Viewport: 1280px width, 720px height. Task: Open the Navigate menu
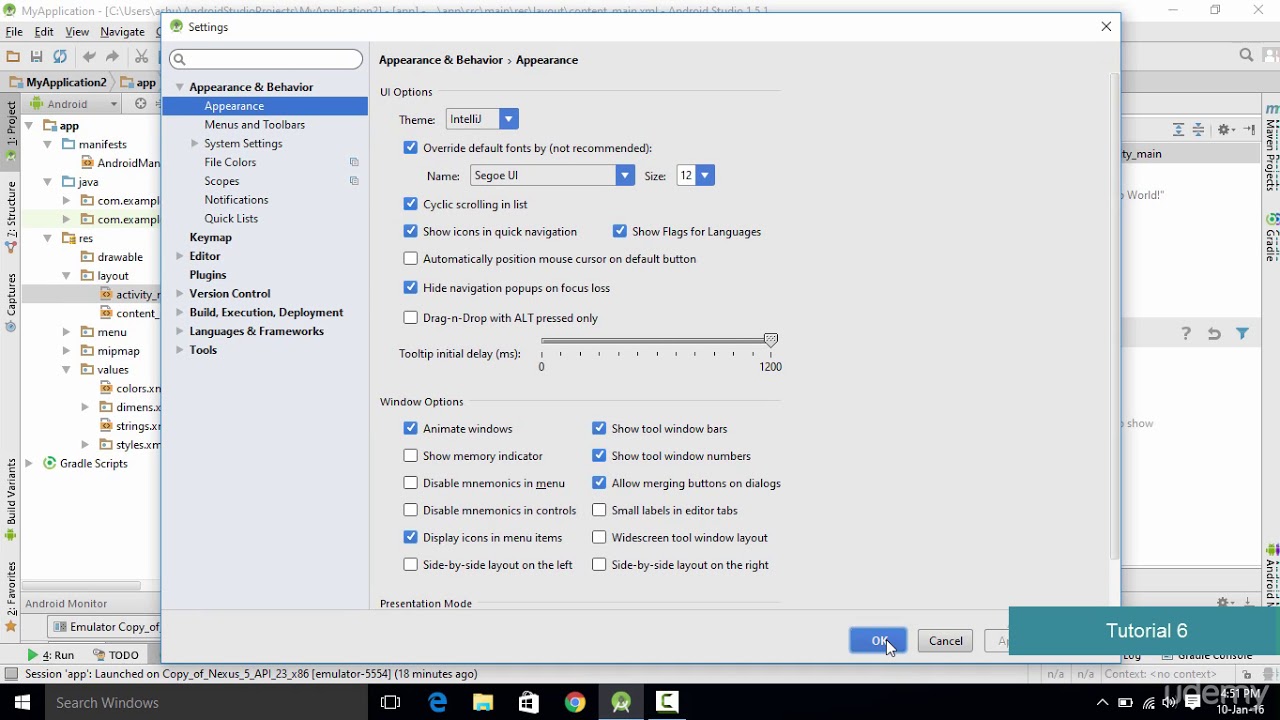click(x=122, y=32)
